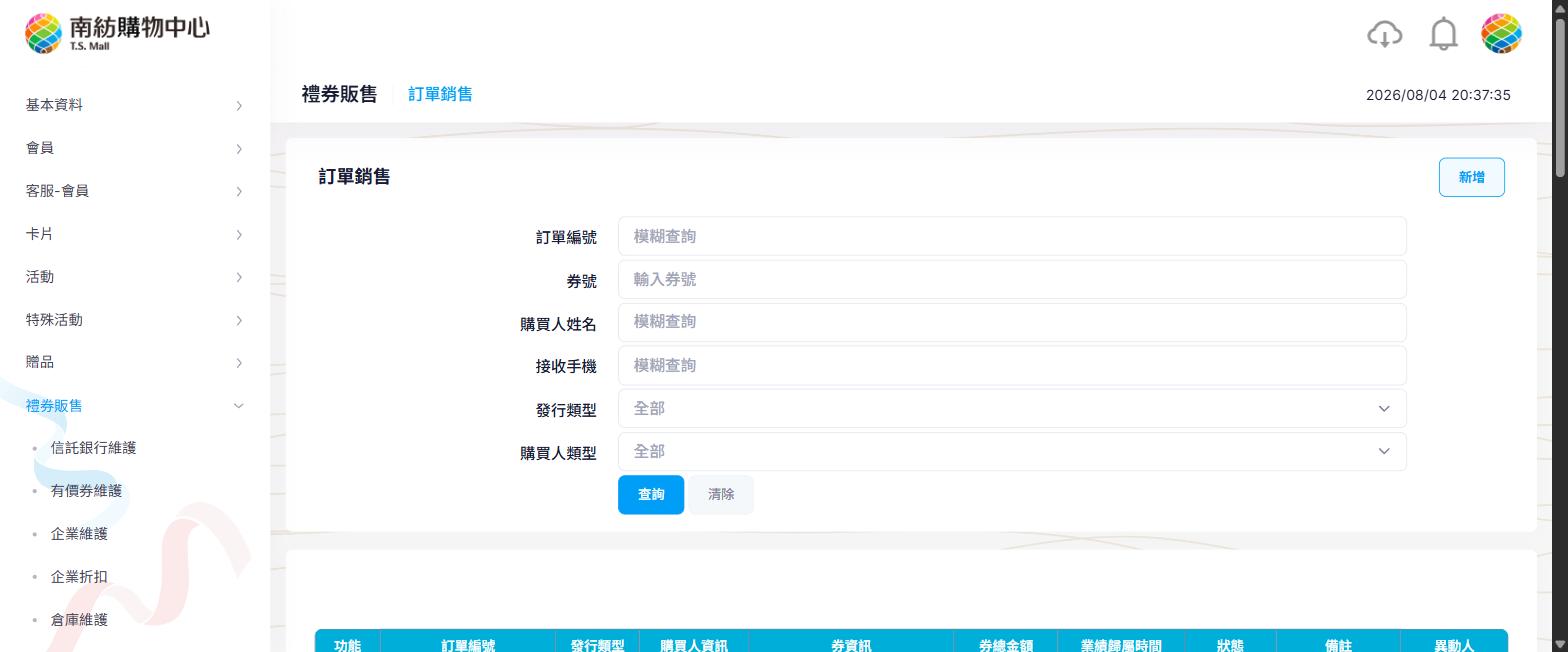
Task: Click the 查詢 search button
Action: tap(651, 494)
